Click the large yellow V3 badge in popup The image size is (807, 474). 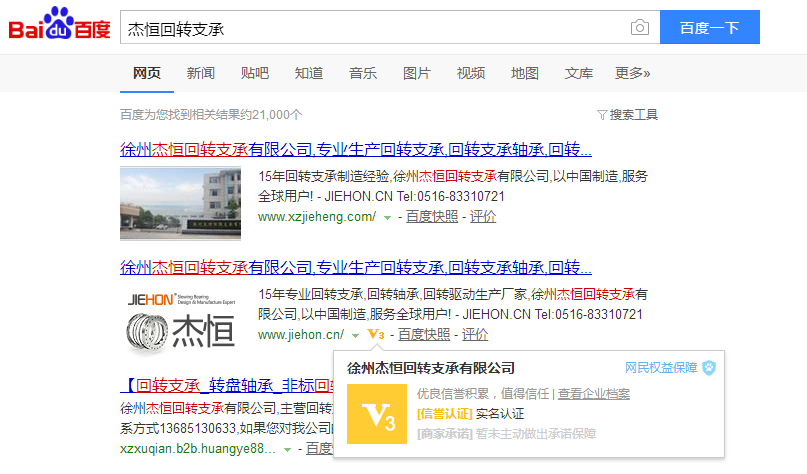point(377,414)
